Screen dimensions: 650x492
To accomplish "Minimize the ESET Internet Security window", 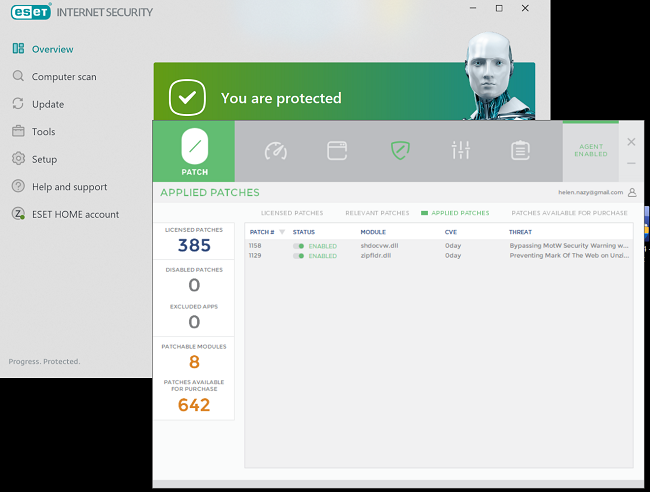I will coord(473,8).
